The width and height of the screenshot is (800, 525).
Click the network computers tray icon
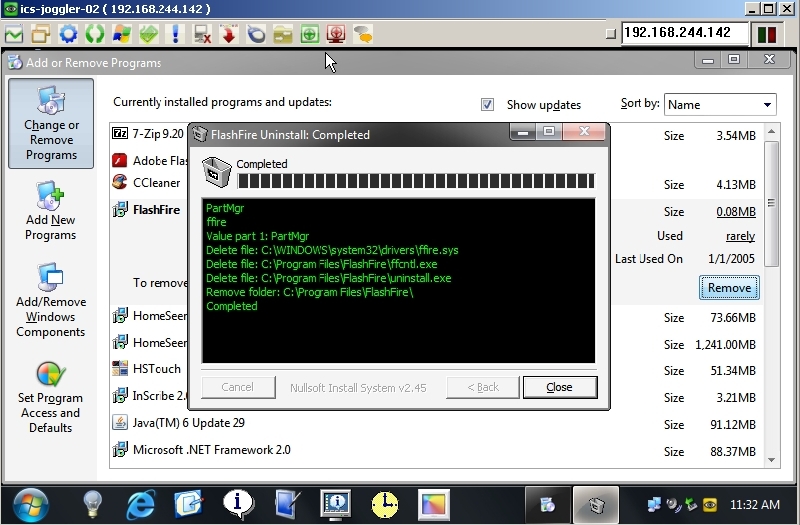coord(654,505)
